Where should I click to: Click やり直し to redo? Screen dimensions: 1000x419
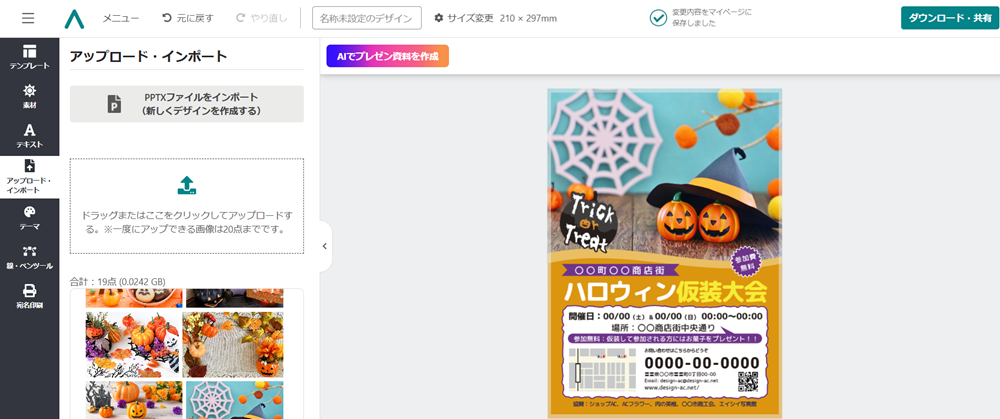pyautogui.click(x=262, y=18)
